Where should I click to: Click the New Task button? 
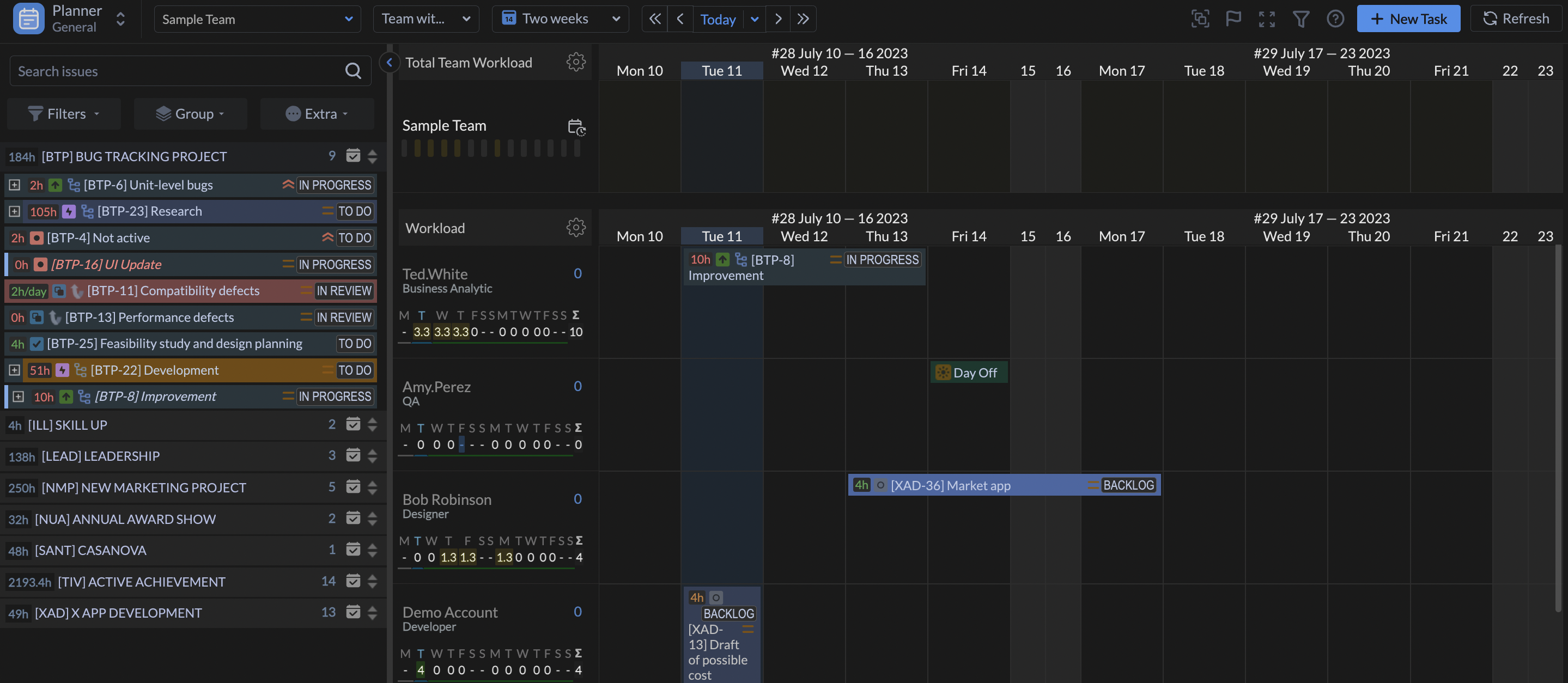(x=1408, y=19)
